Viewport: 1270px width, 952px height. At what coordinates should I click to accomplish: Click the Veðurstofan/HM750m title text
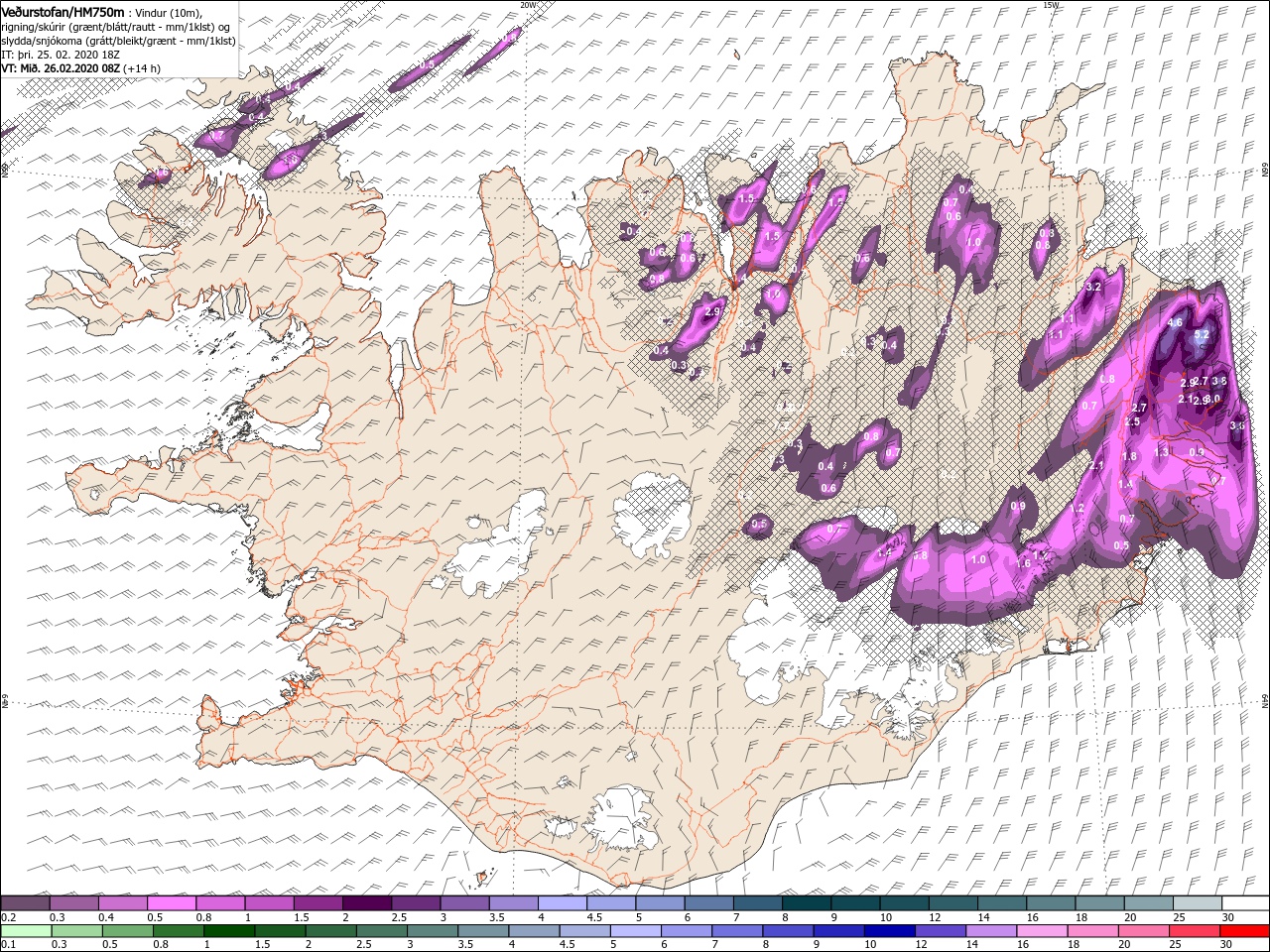tap(63, 11)
